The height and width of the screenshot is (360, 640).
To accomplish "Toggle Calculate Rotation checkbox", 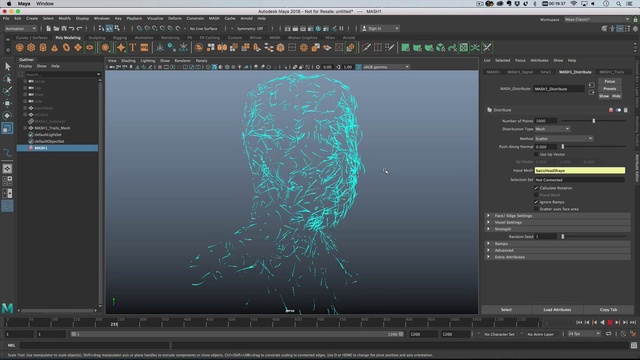I will [x=536, y=188].
